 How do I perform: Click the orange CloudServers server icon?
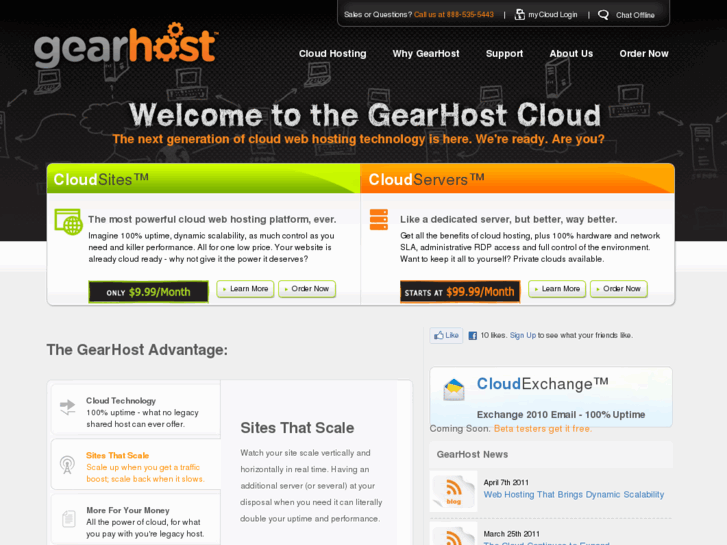click(379, 219)
